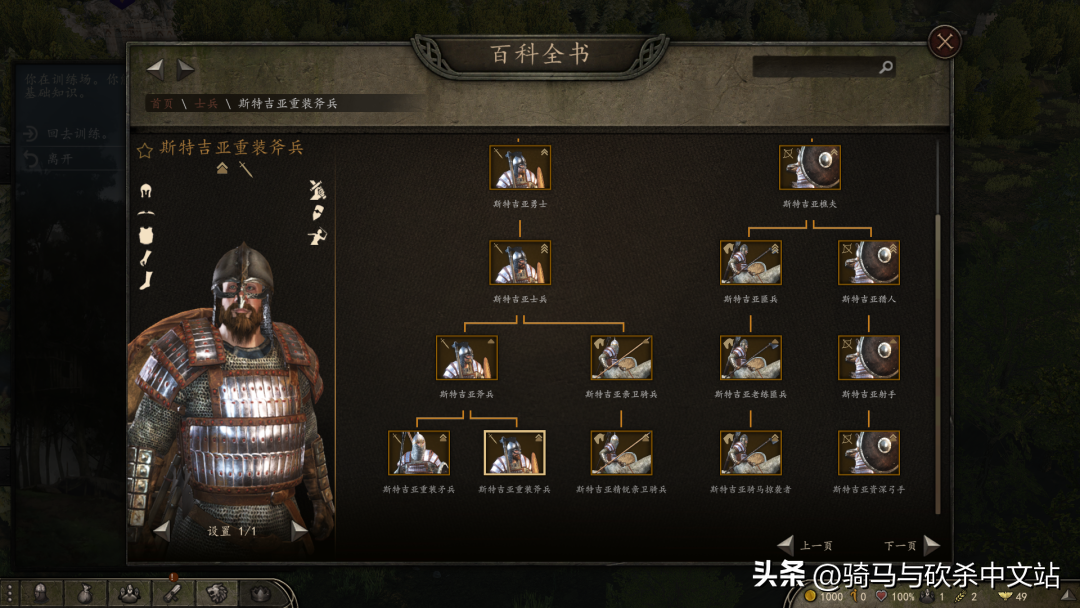Select the 斯特吉亚勇士 troop thumbnail

click(520, 167)
